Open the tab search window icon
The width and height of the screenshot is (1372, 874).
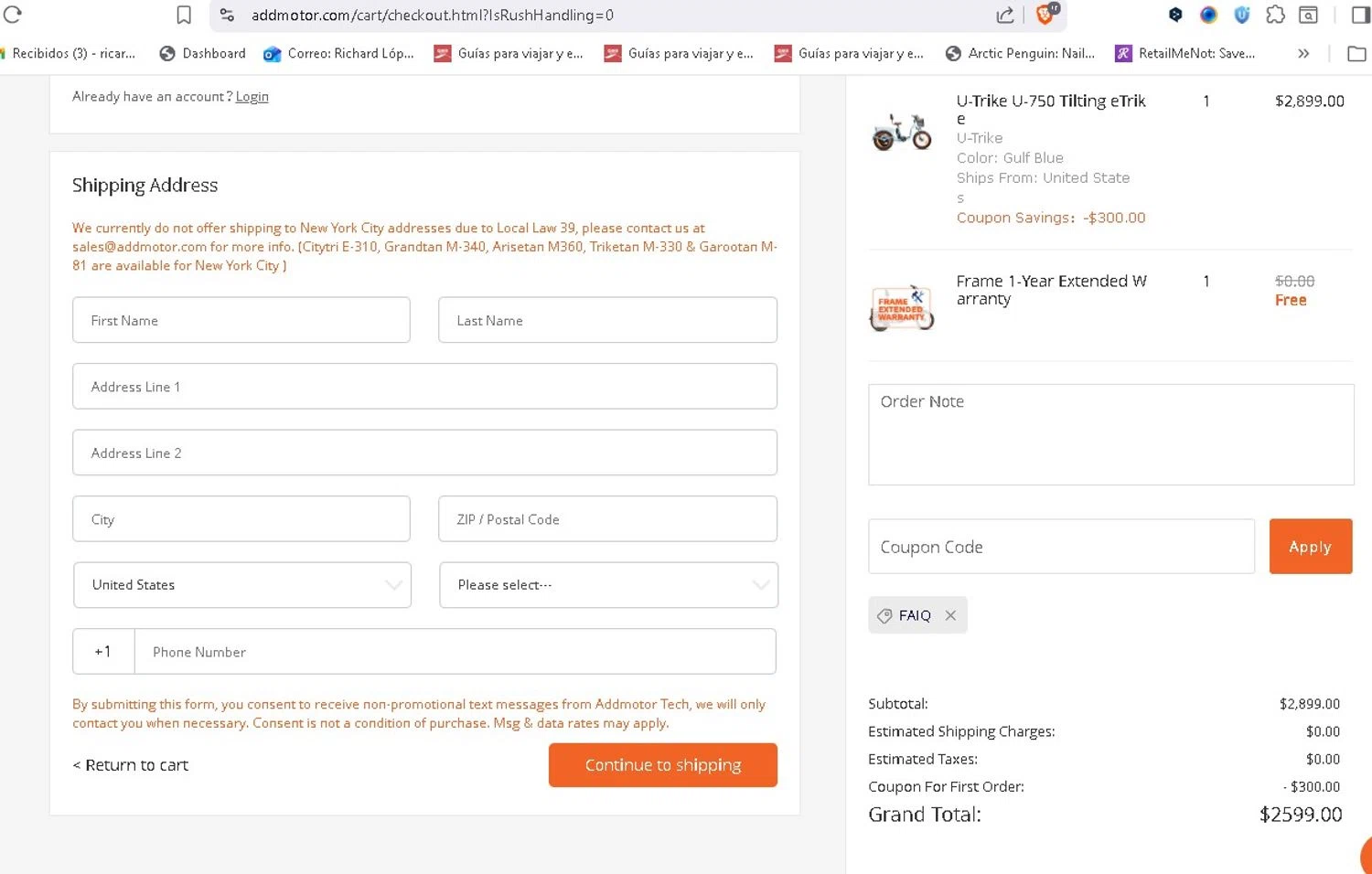(1309, 15)
